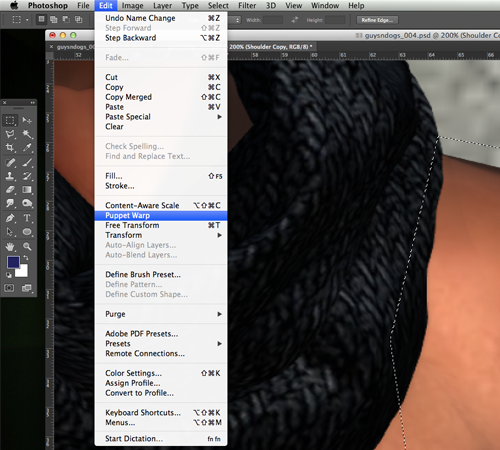
Task: Click Intersect with Selection mode button
Action: 78,19
